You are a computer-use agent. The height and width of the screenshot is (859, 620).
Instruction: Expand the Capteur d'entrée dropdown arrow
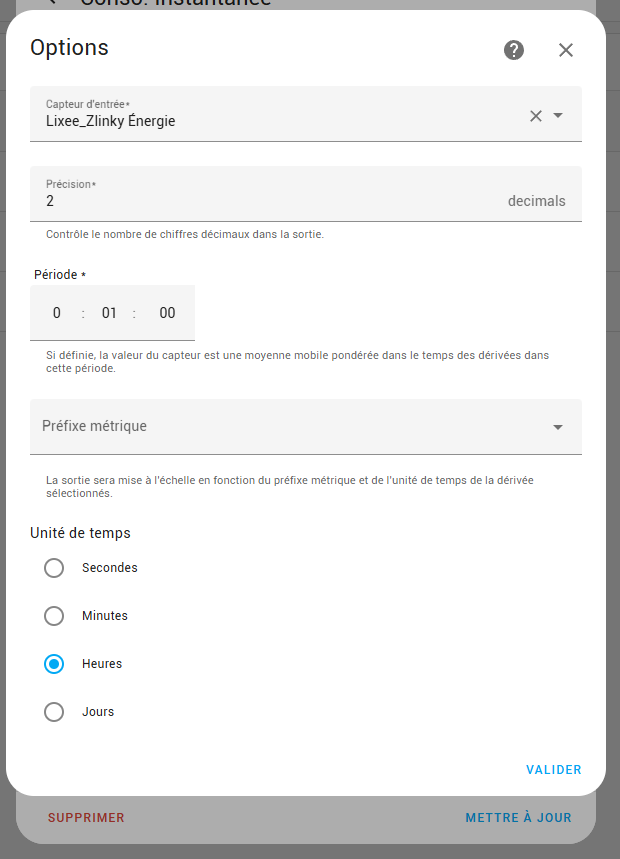[x=558, y=116]
